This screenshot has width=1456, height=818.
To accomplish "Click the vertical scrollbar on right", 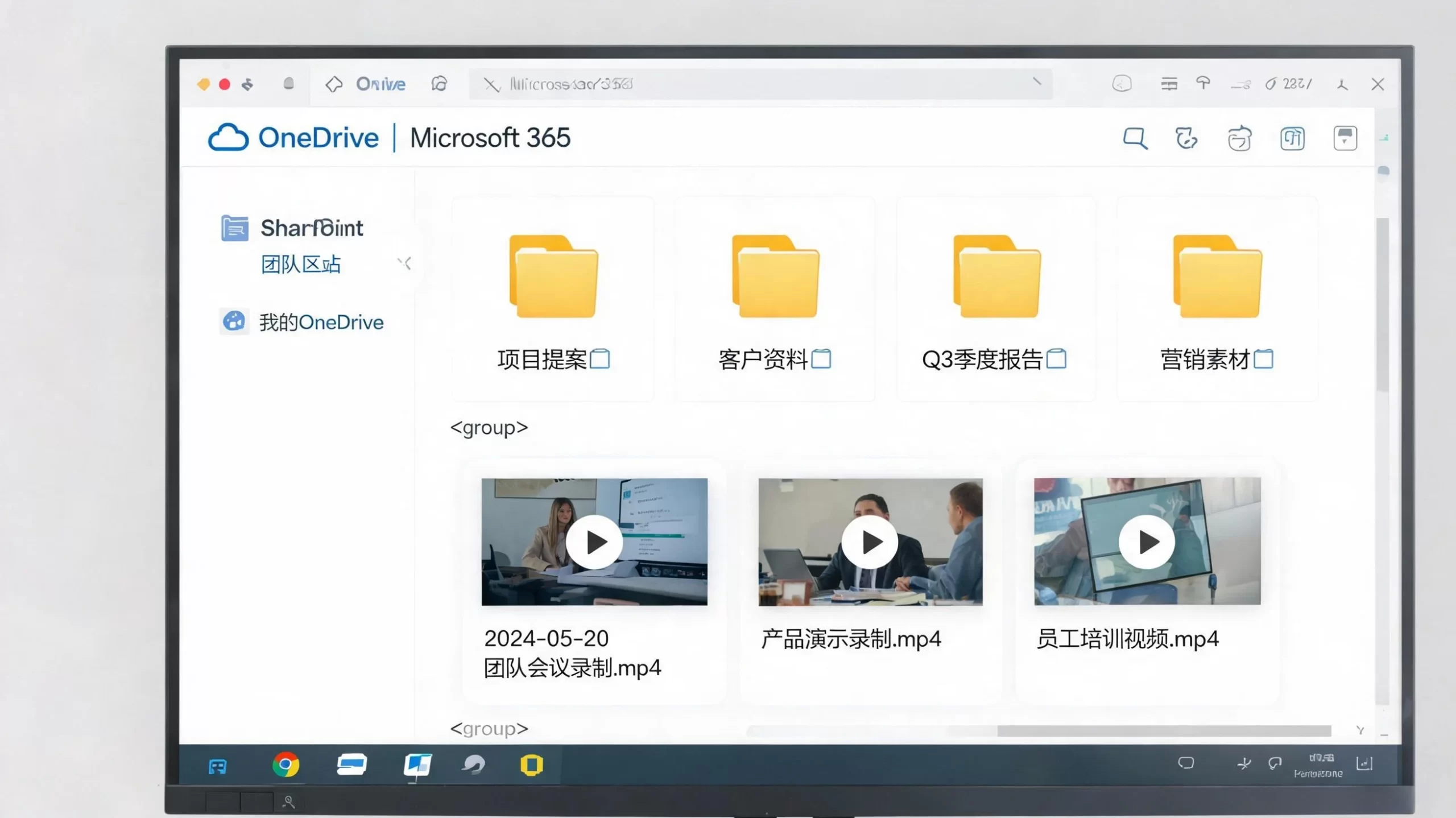I will click(x=1381, y=304).
